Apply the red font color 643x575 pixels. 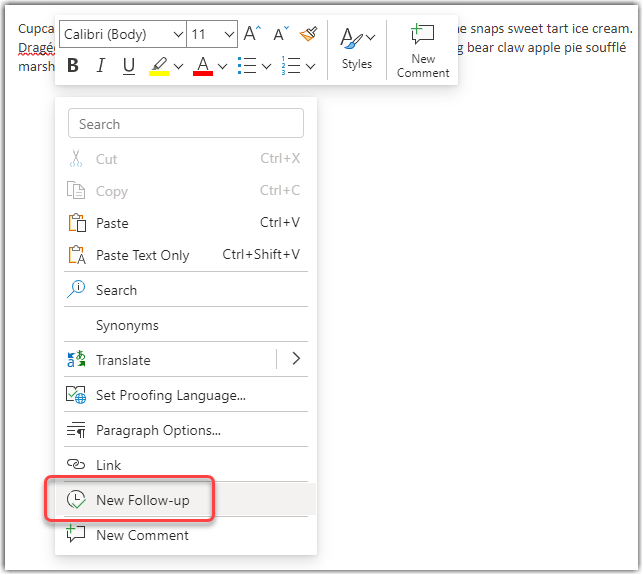[203, 66]
